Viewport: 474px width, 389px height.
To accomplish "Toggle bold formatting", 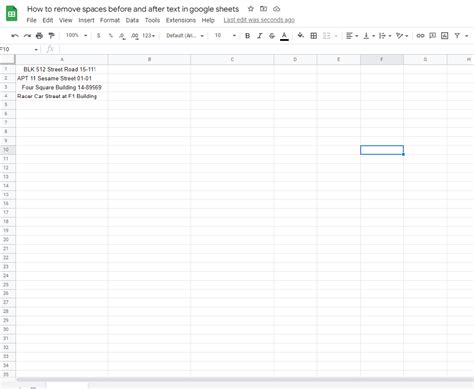I will (247, 36).
